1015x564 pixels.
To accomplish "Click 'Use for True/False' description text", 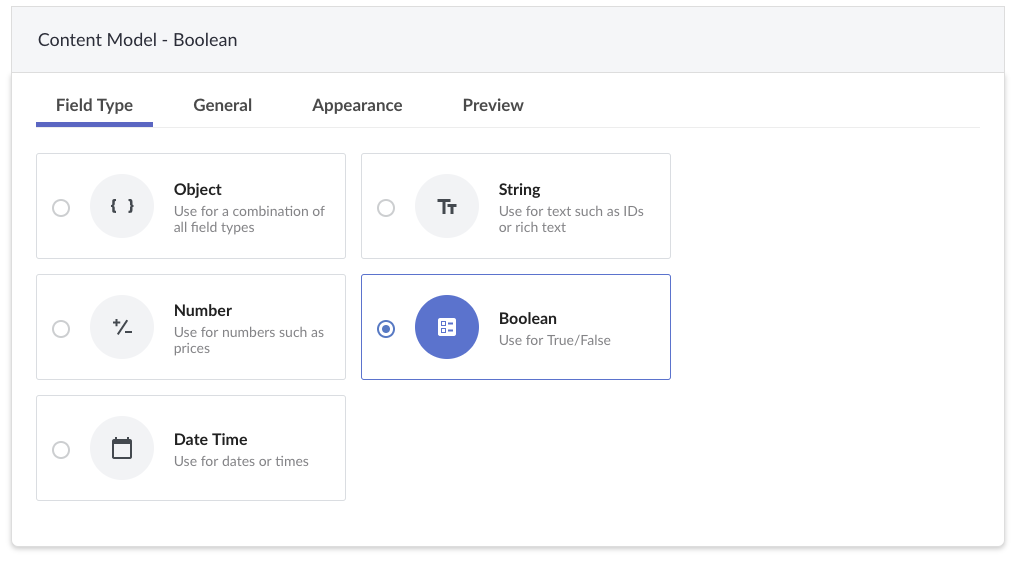I will (x=555, y=340).
